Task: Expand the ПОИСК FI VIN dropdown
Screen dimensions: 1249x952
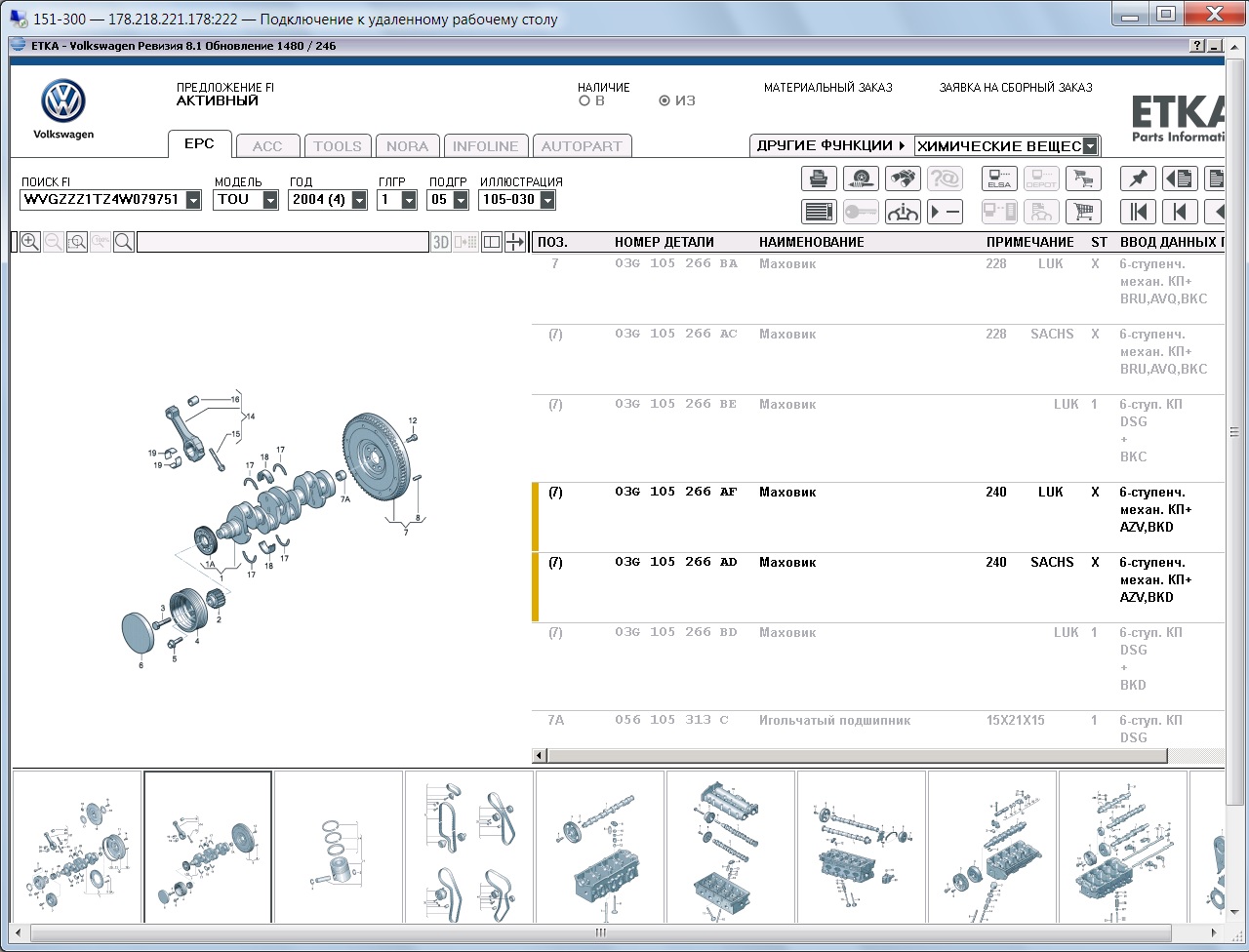Action: tap(193, 200)
